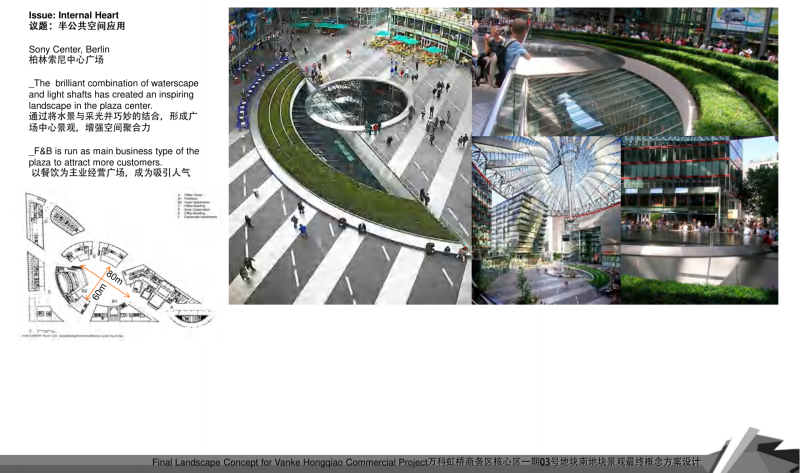
Task: Click the Chinese footer text 万科虹桥商务区核心区
Action: pyautogui.click(x=564, y=462)
